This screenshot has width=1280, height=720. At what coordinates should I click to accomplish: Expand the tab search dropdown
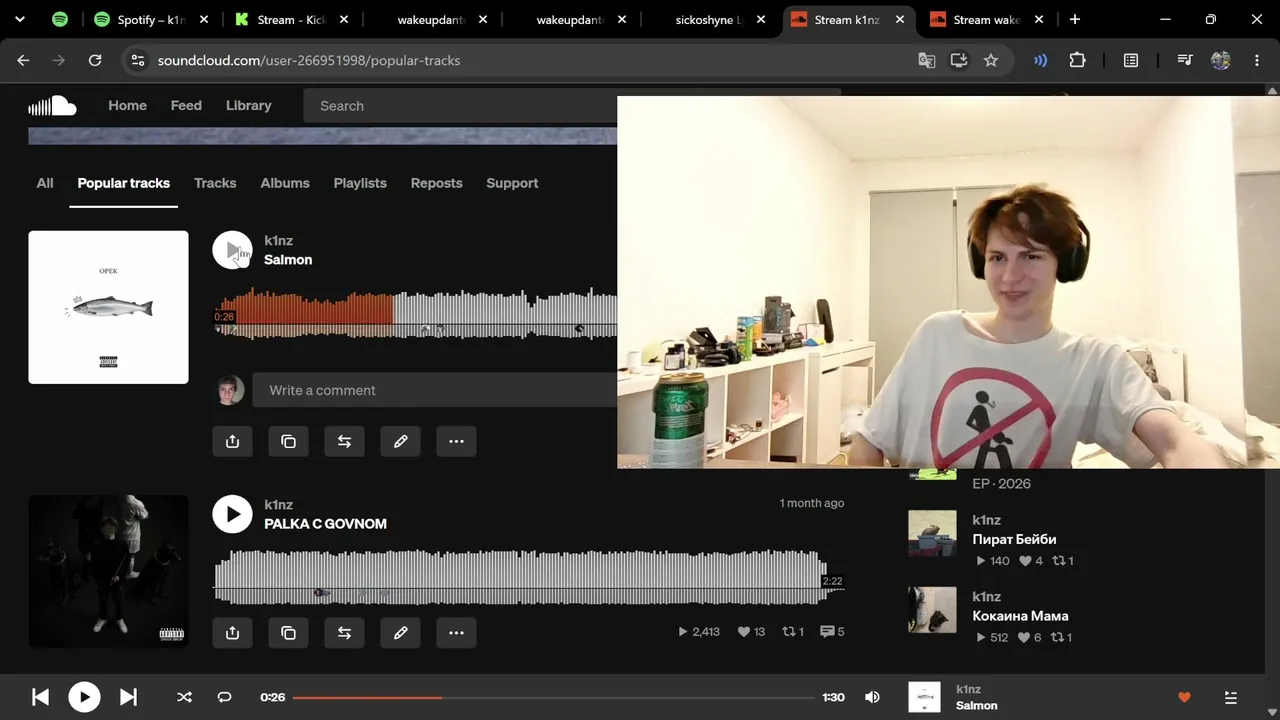click(x=19, y=19)
